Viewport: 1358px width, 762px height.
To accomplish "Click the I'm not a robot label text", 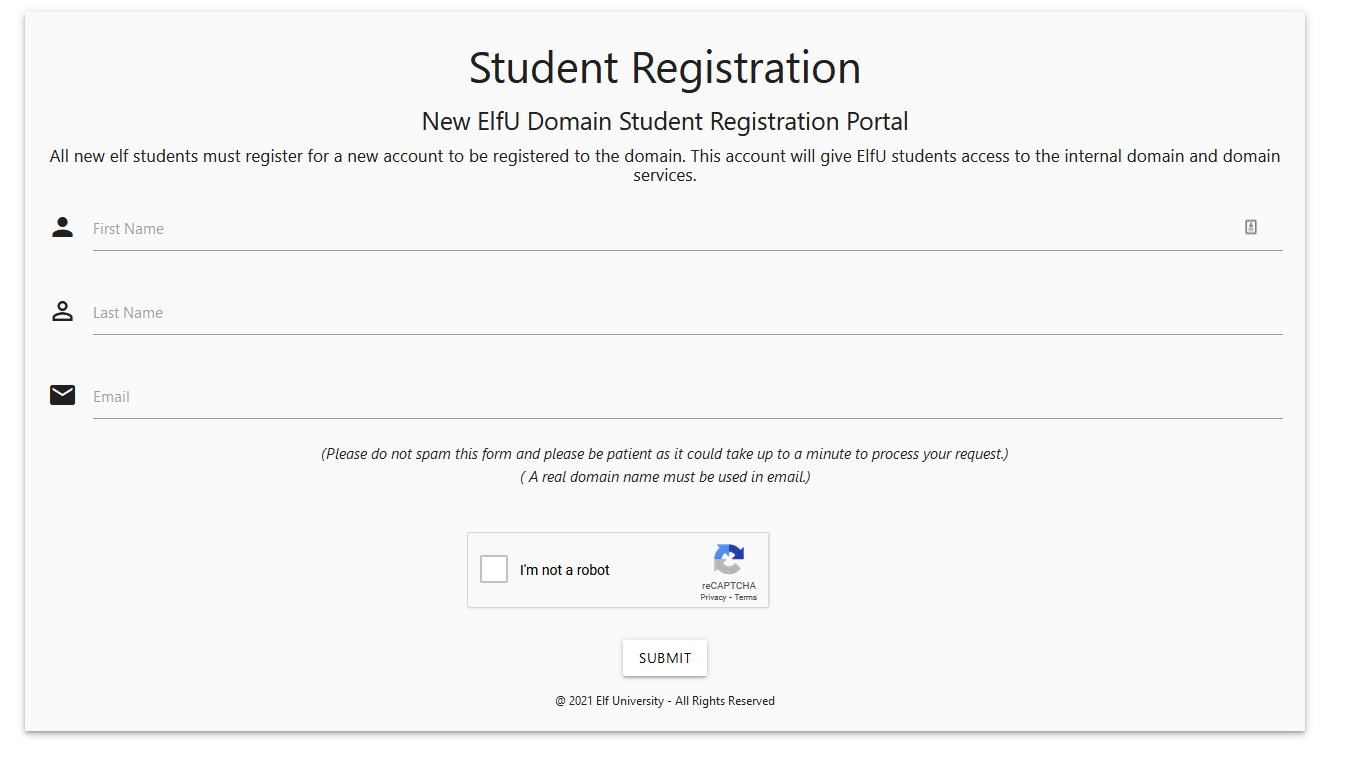I will [565, 570].
